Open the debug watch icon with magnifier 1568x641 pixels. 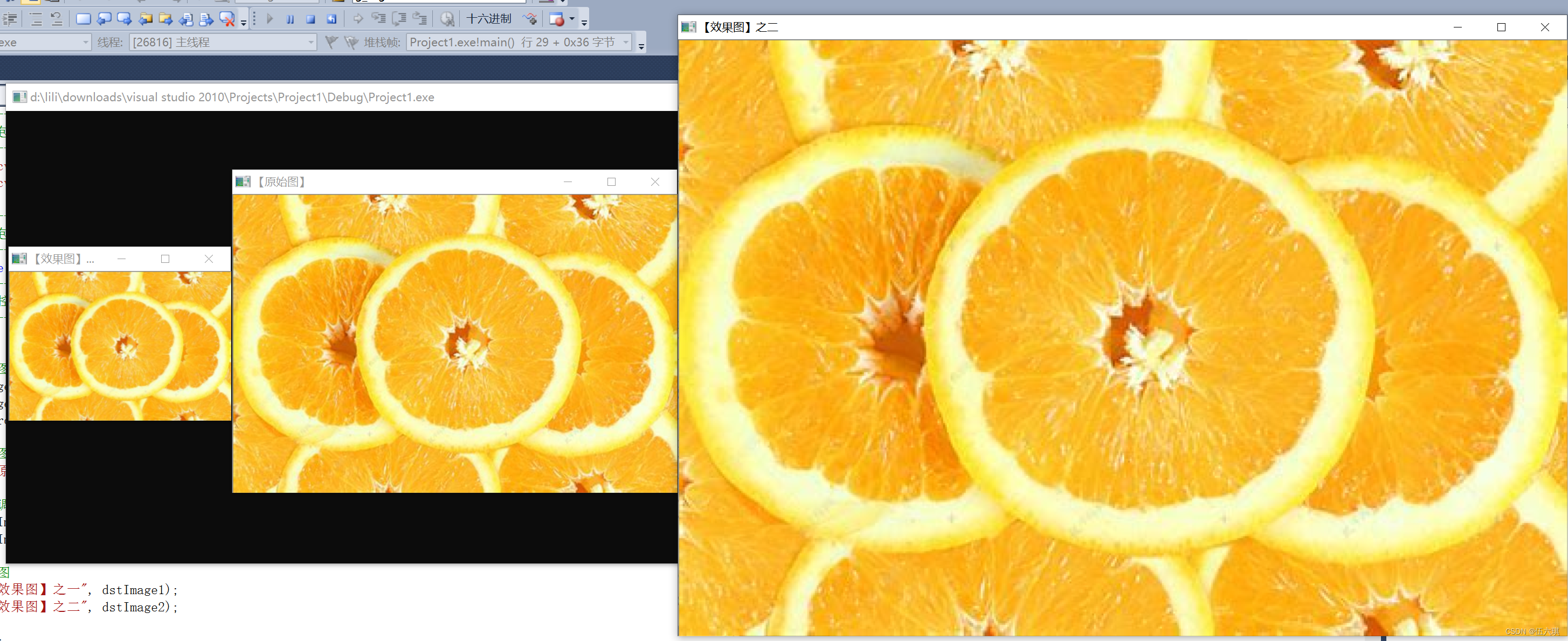tap(447, 19)
